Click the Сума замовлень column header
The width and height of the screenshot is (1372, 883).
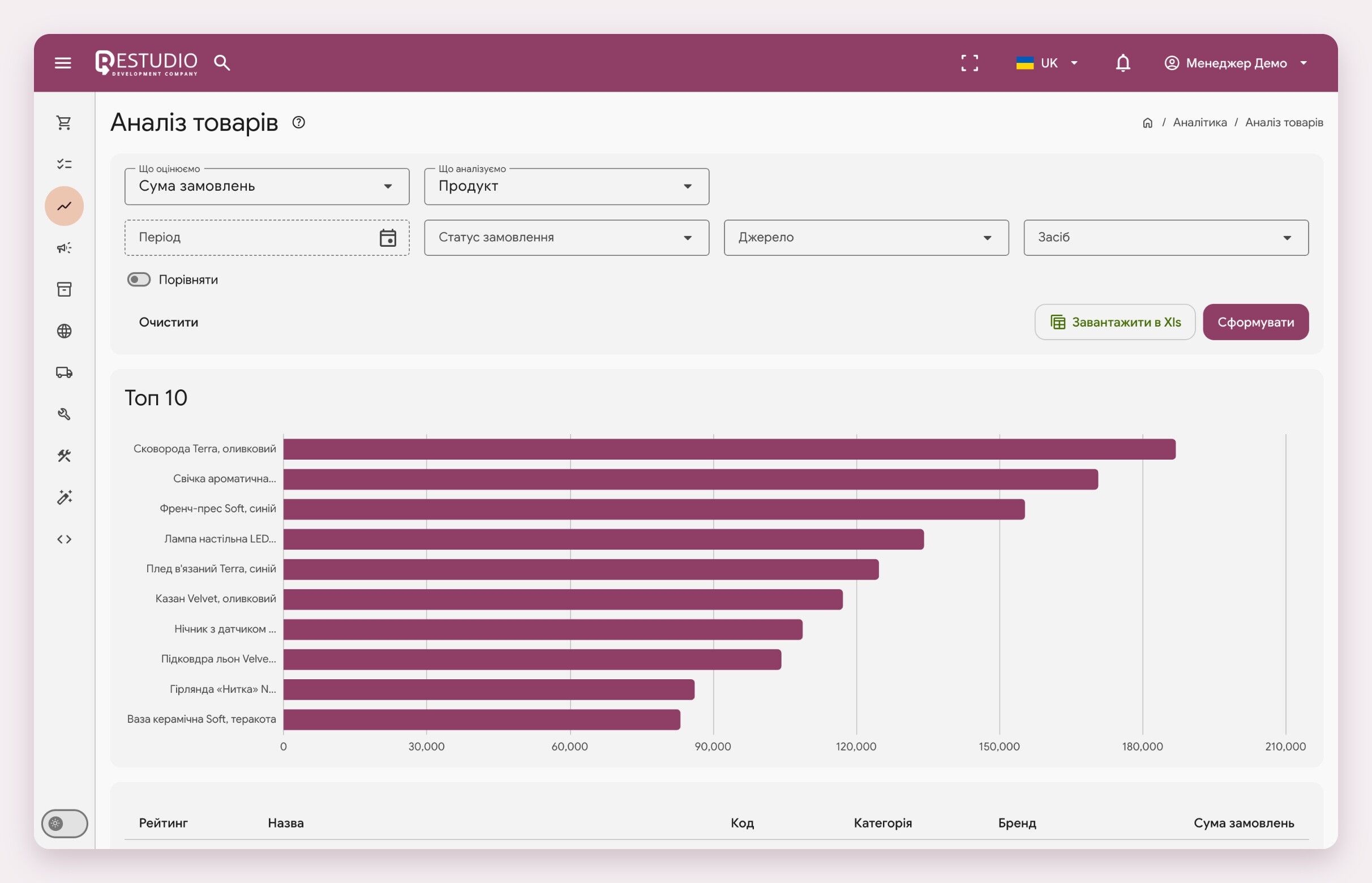click(1244, 823)
